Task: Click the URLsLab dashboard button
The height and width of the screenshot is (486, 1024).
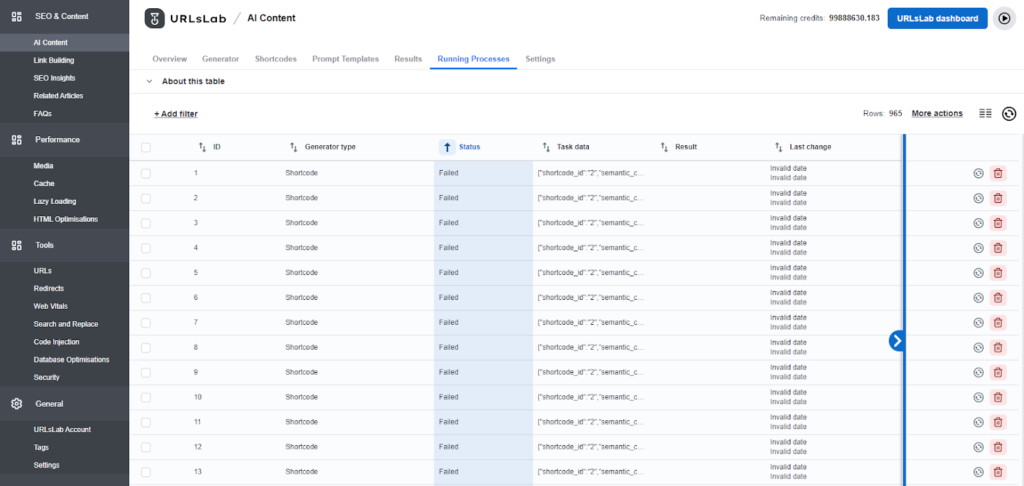Action: point(937,18)
